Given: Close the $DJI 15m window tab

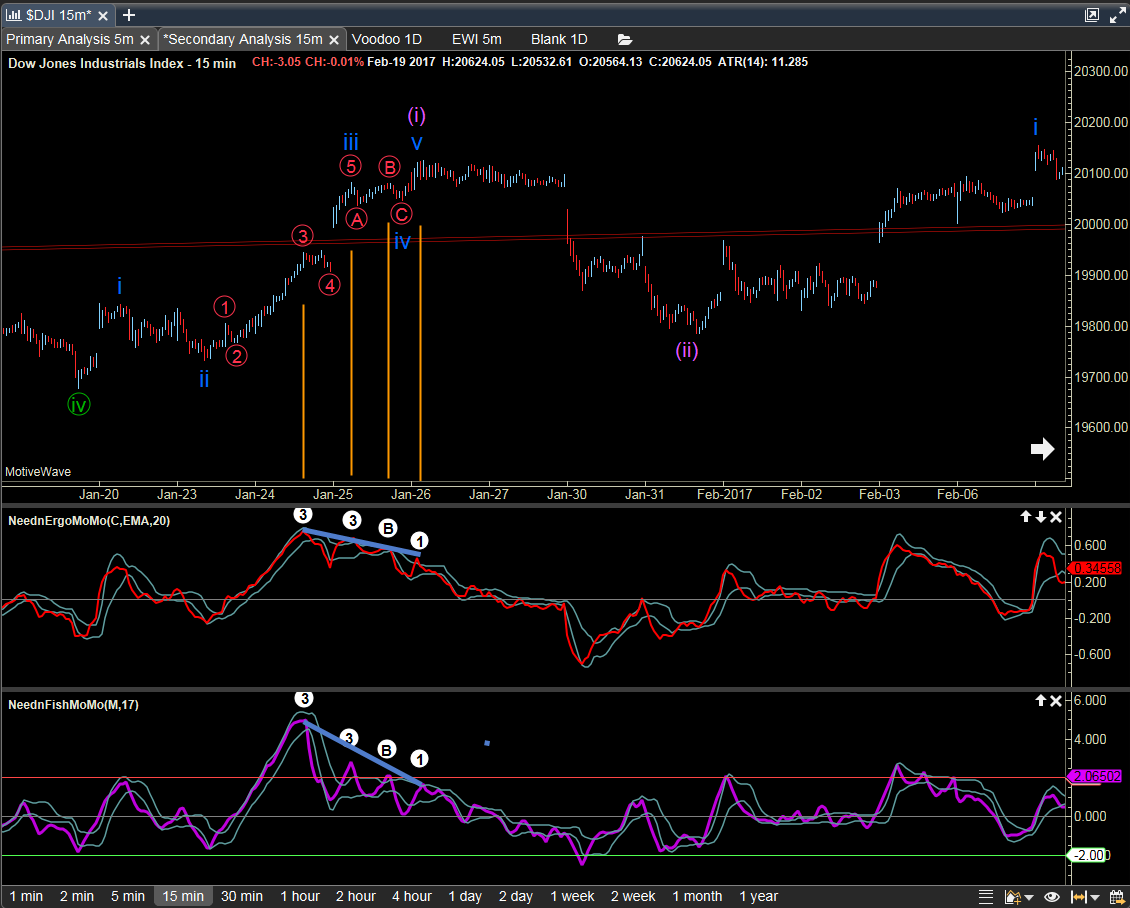Looking at the screenshot, I should [x=105, y=15].
